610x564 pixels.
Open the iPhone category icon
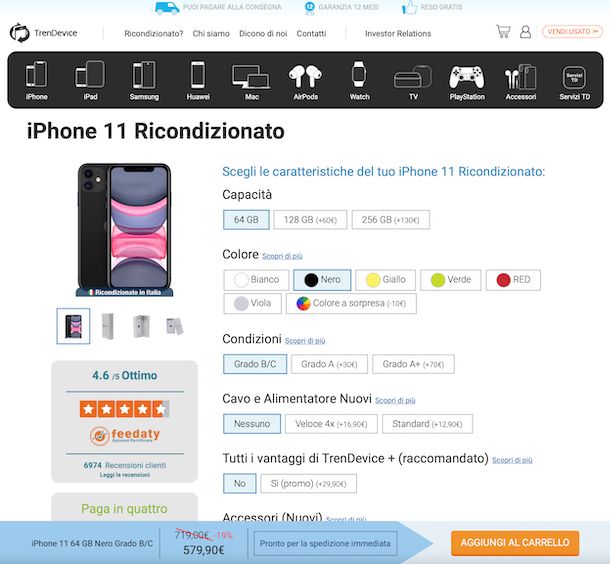pos(37,80)
